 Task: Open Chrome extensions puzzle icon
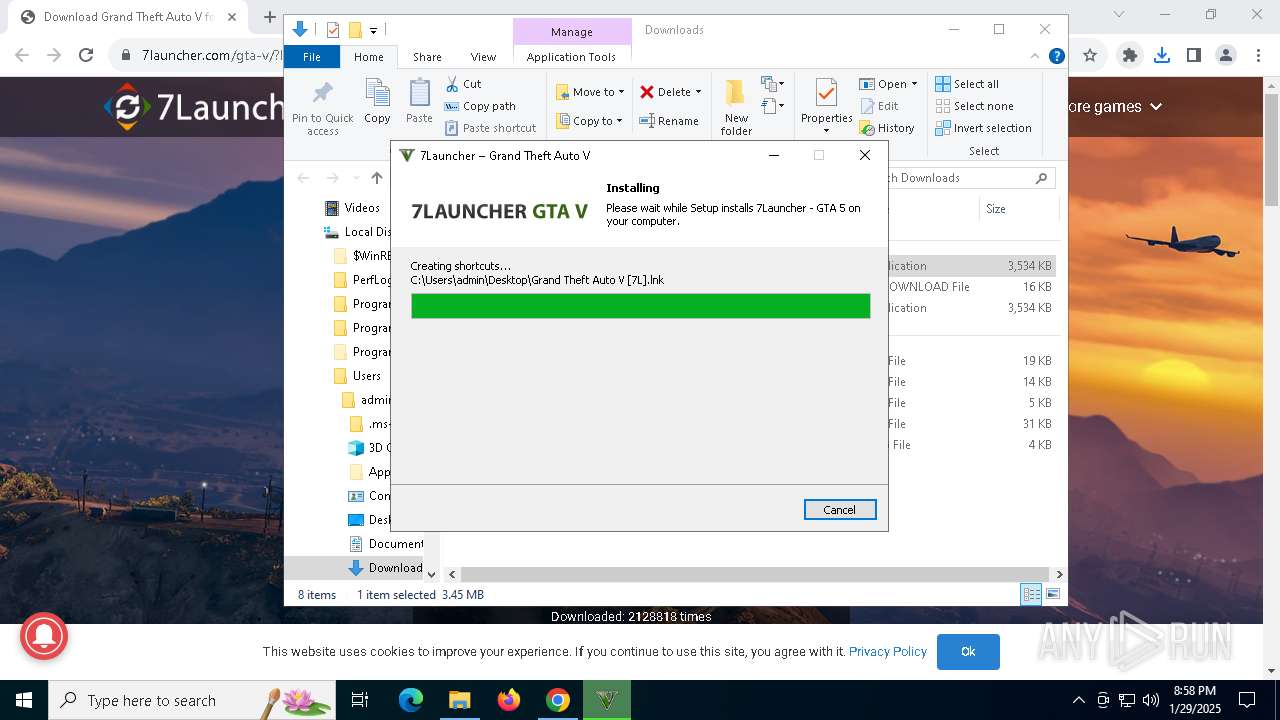[x=1130, y=55]
